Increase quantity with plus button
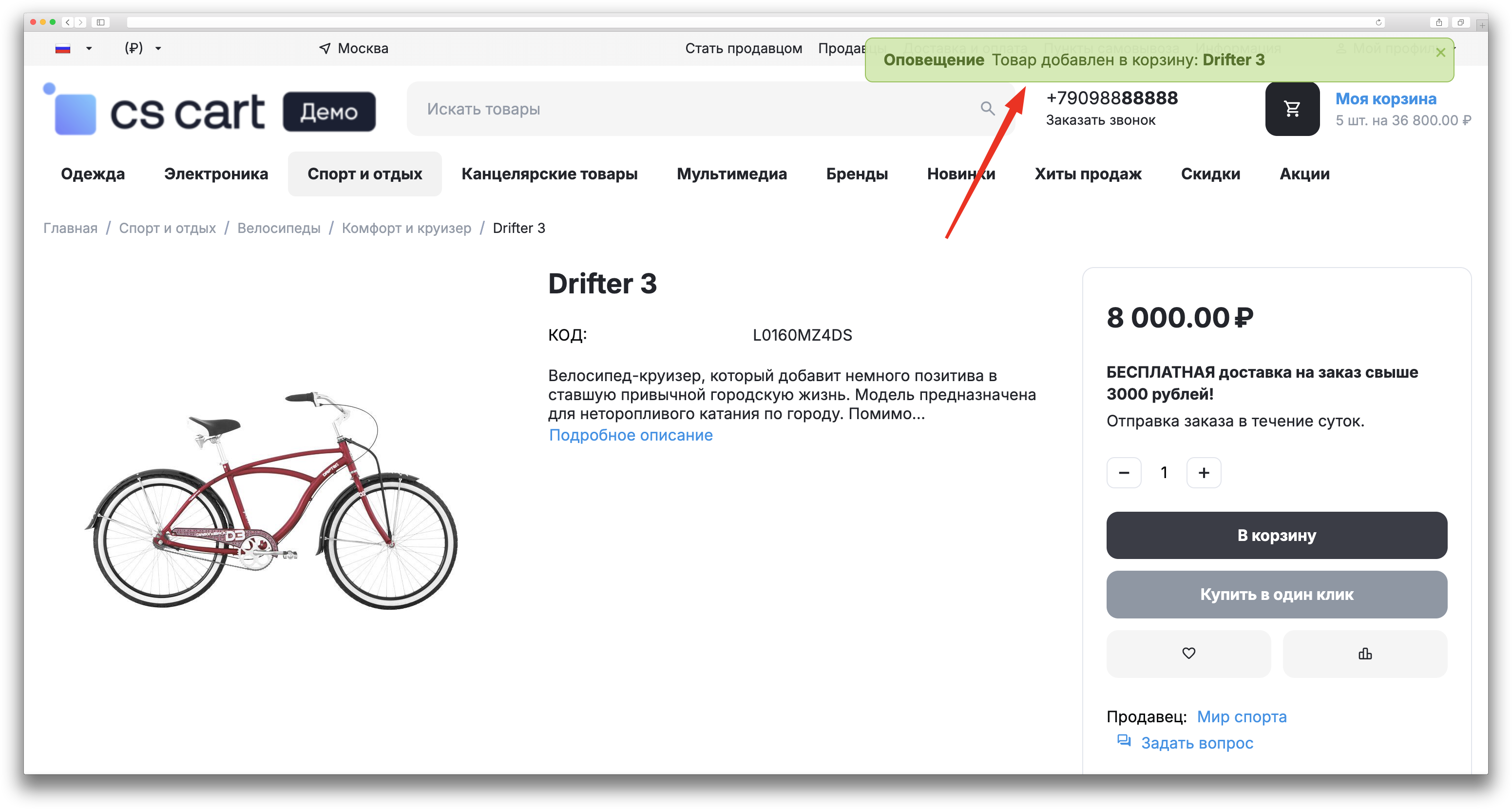This screenshot has width=1512, height=809. tap(1203, 473)
